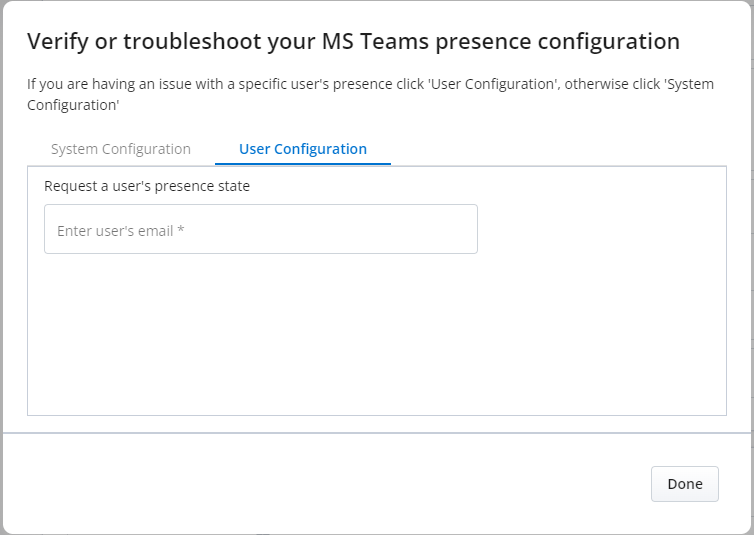Click the right edge of the email input box

[x=476, y=230]
